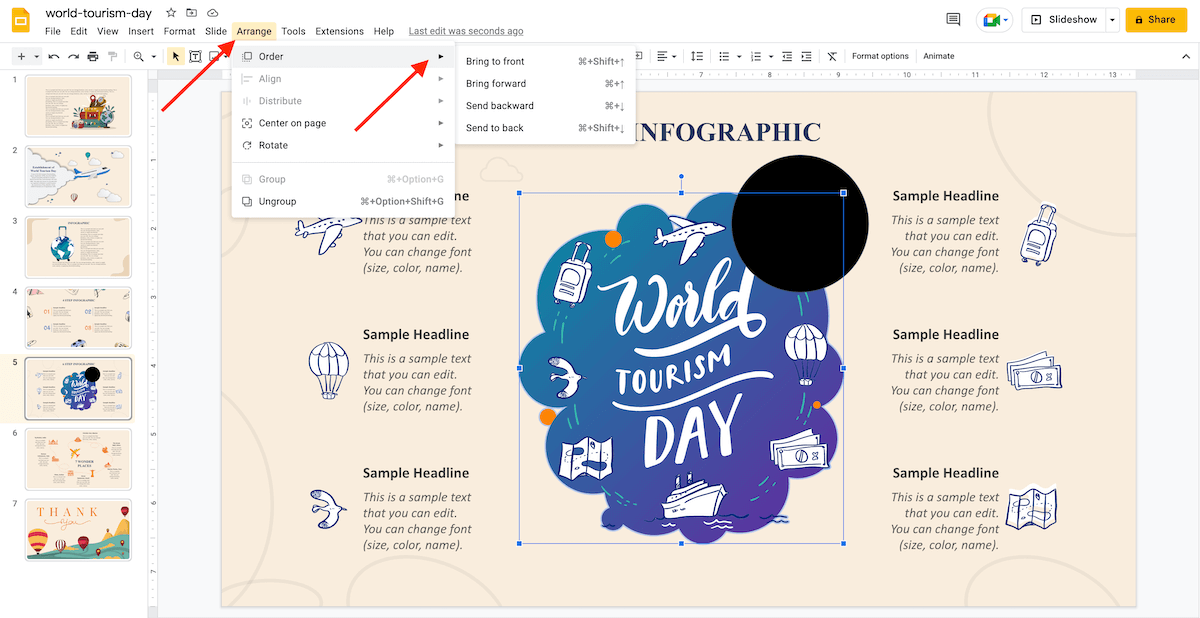Open the Slide menu
1200x618 pixels.
216,31
